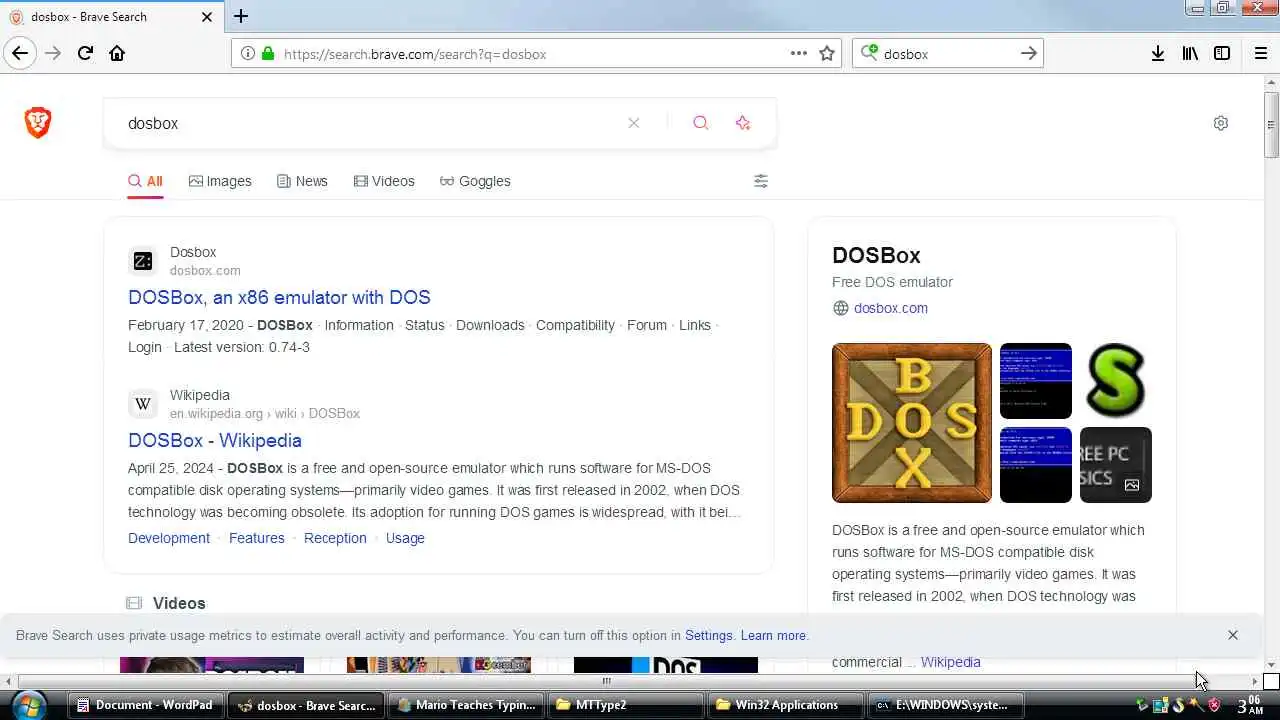Switch to the Images tab
Screen dimensions: 1280x720
click(220, 181)
